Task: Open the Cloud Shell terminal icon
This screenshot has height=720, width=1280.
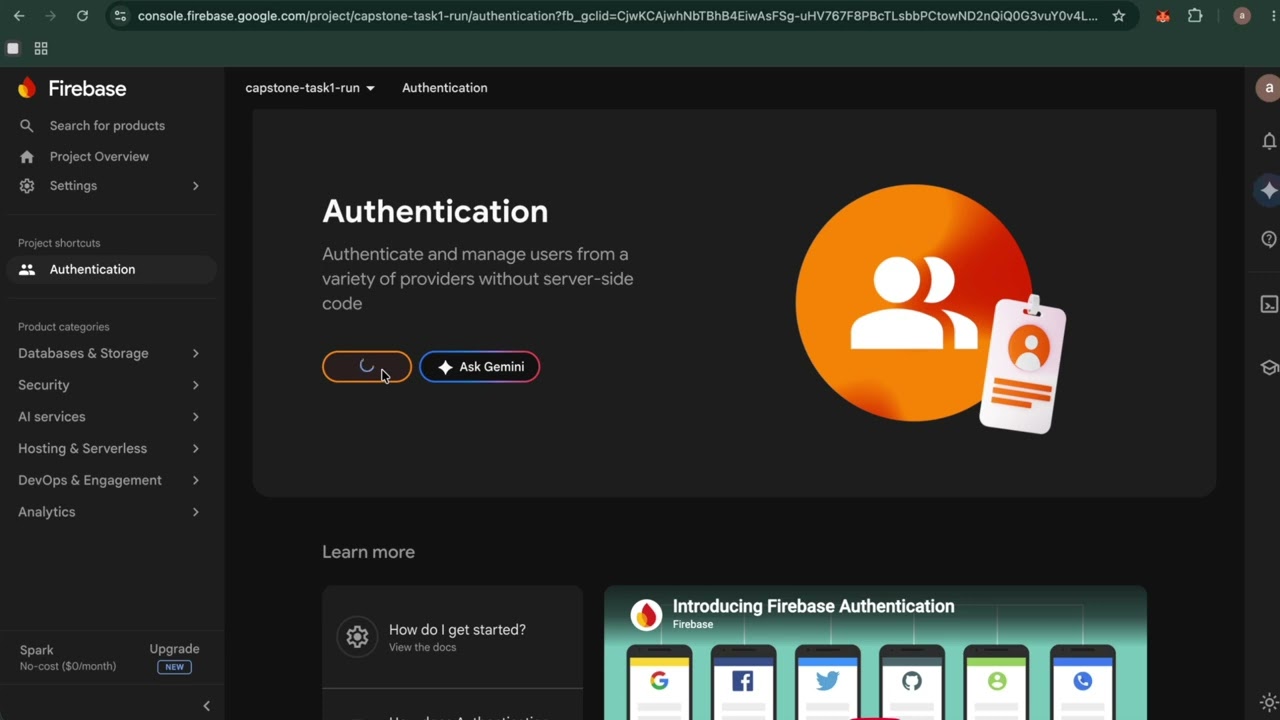Action: tap(1269, 305)
